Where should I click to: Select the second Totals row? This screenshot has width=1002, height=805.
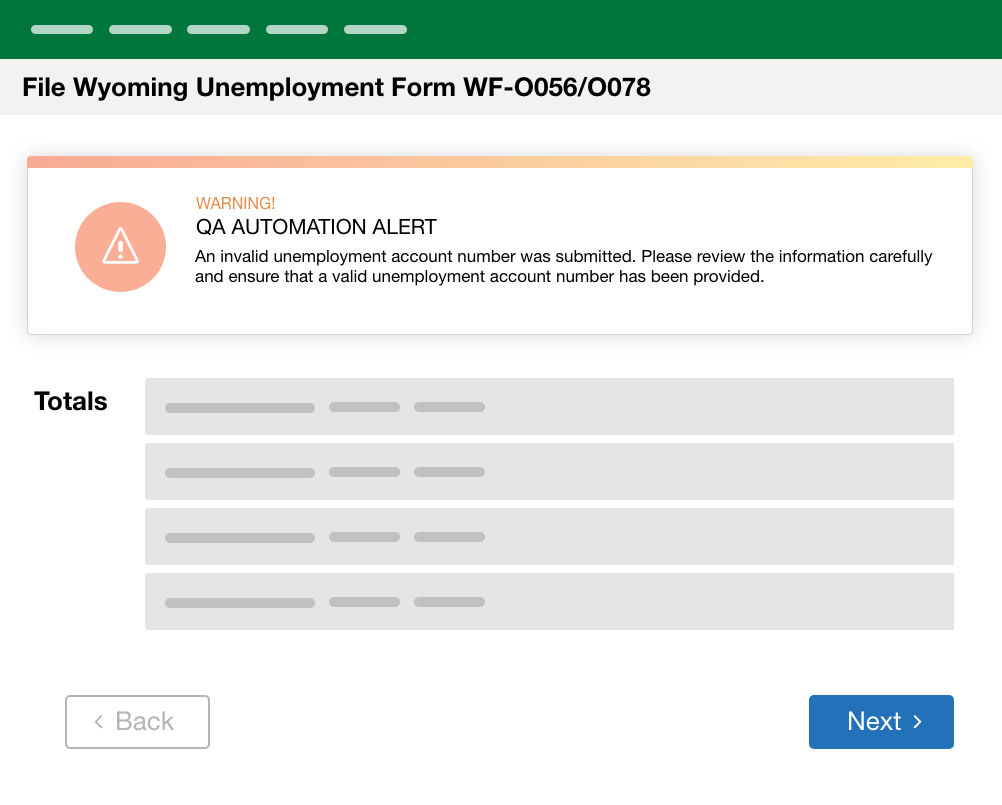pos(549,471)
